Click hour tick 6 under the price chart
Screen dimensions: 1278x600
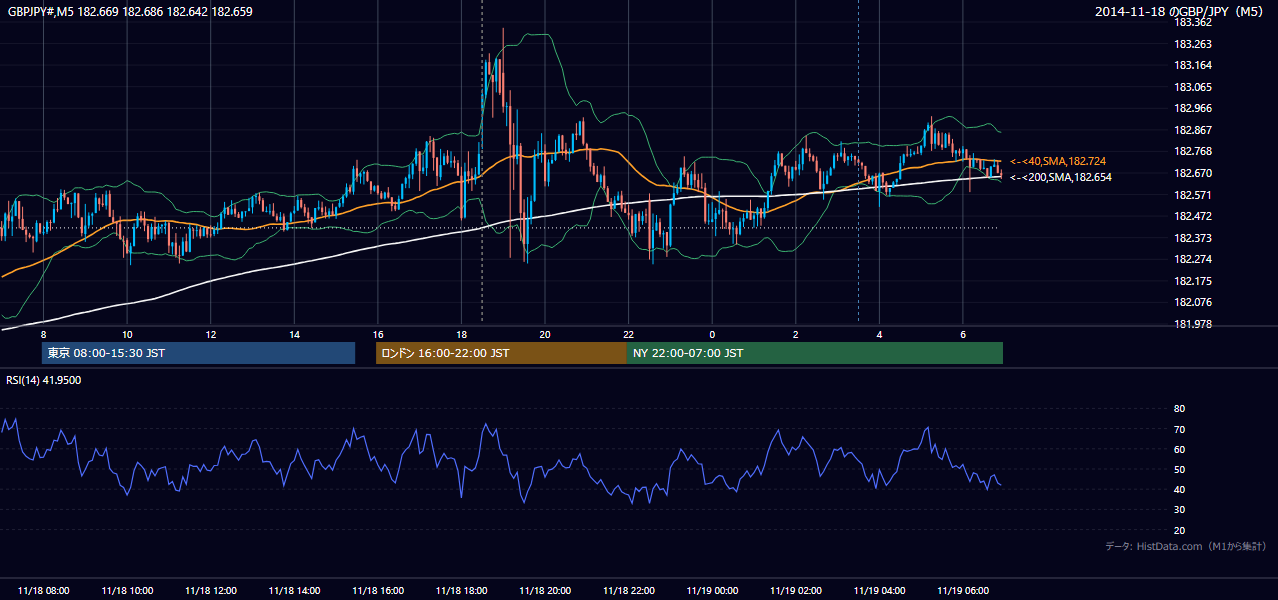[963, 334]
